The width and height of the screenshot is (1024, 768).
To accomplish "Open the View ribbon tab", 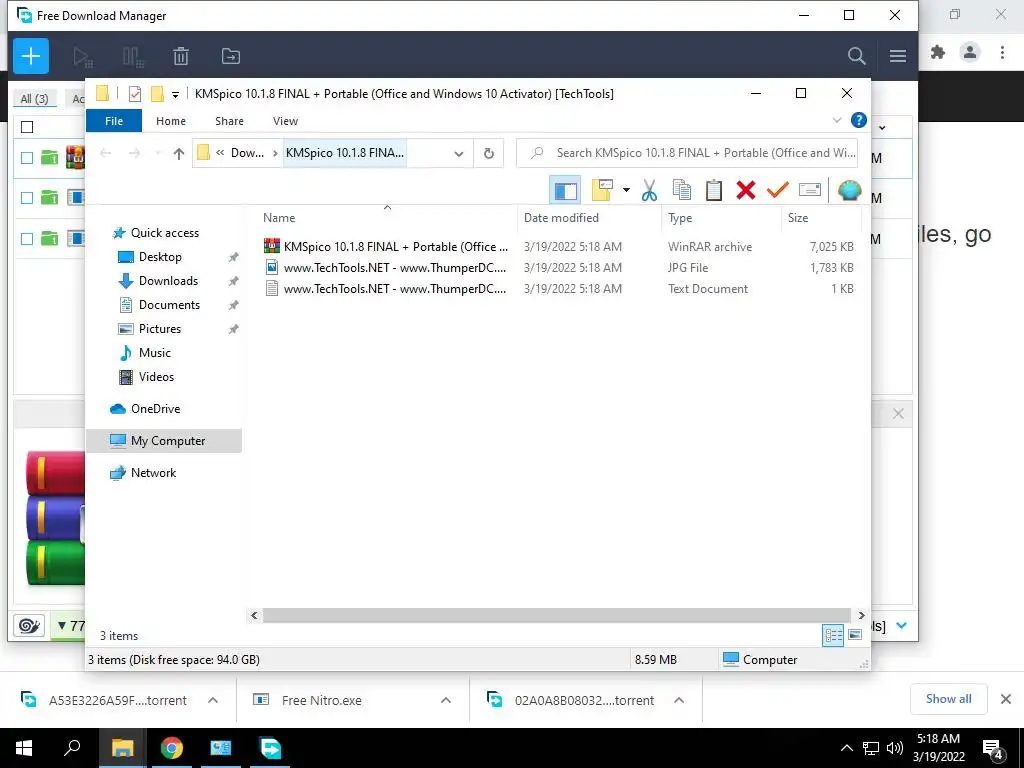I will coord(285,121).
